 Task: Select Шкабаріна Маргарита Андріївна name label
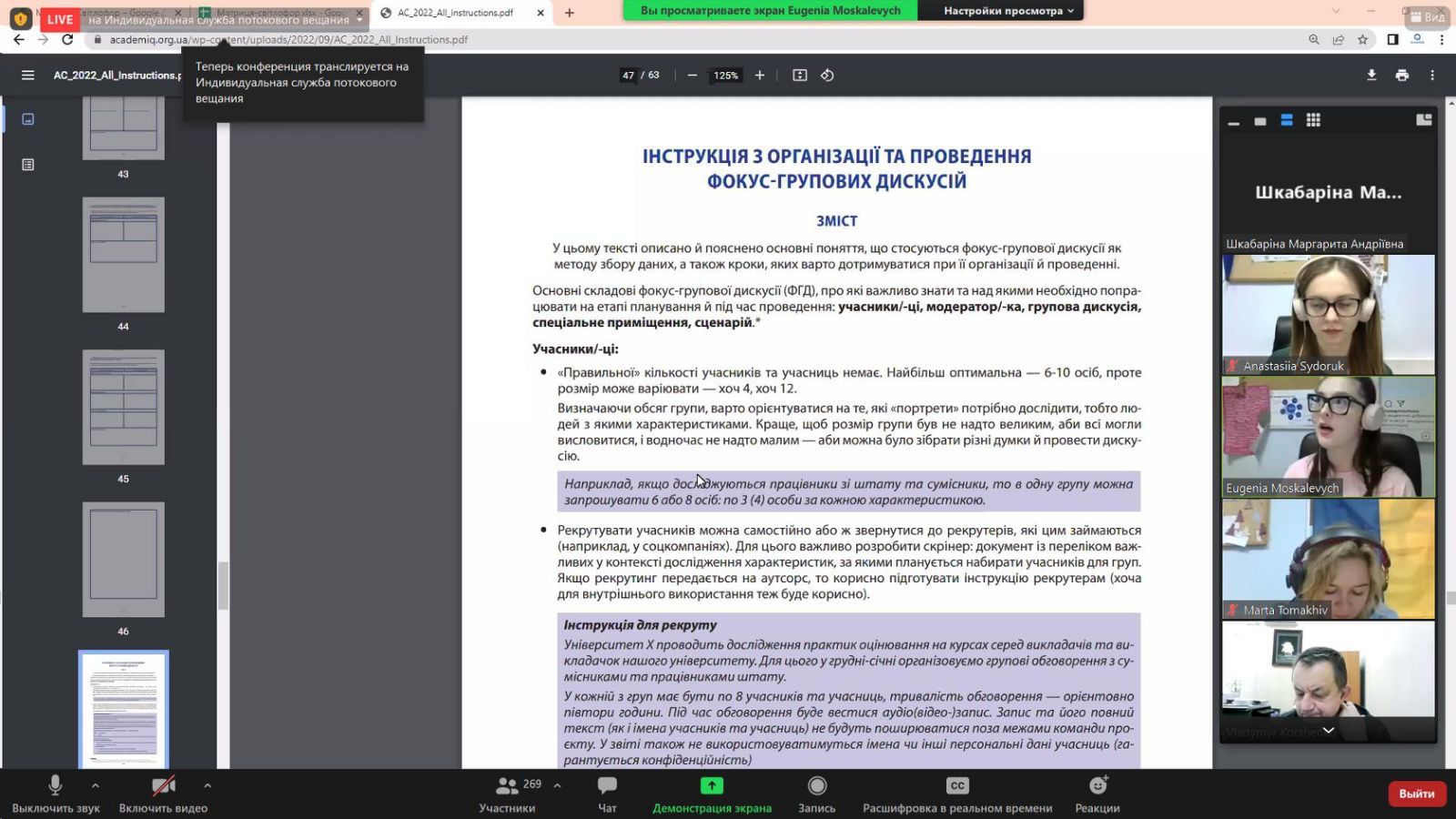coord(1314,244)
